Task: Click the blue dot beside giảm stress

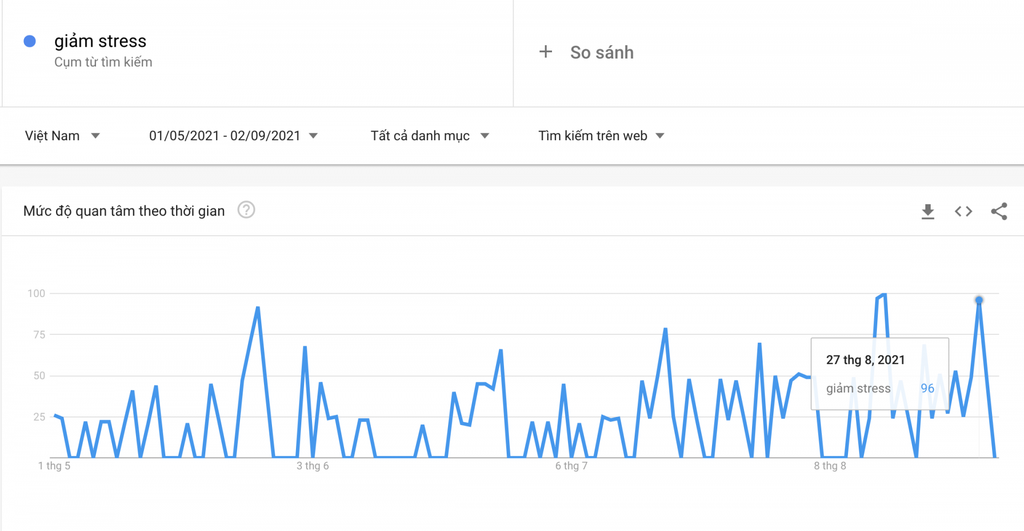Action: (29, 41)
